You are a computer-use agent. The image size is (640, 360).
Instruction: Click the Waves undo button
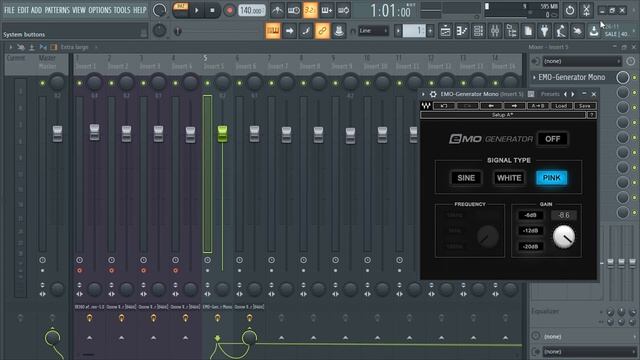(444, 106)
